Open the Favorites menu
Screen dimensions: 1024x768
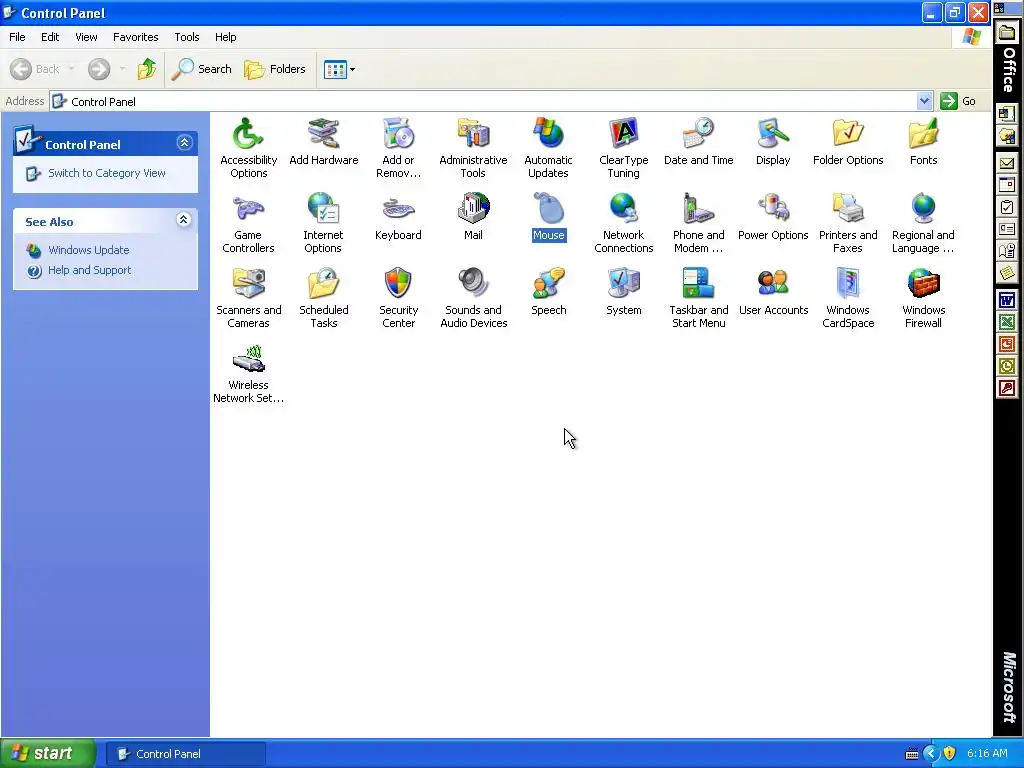(x=135, y=37)
